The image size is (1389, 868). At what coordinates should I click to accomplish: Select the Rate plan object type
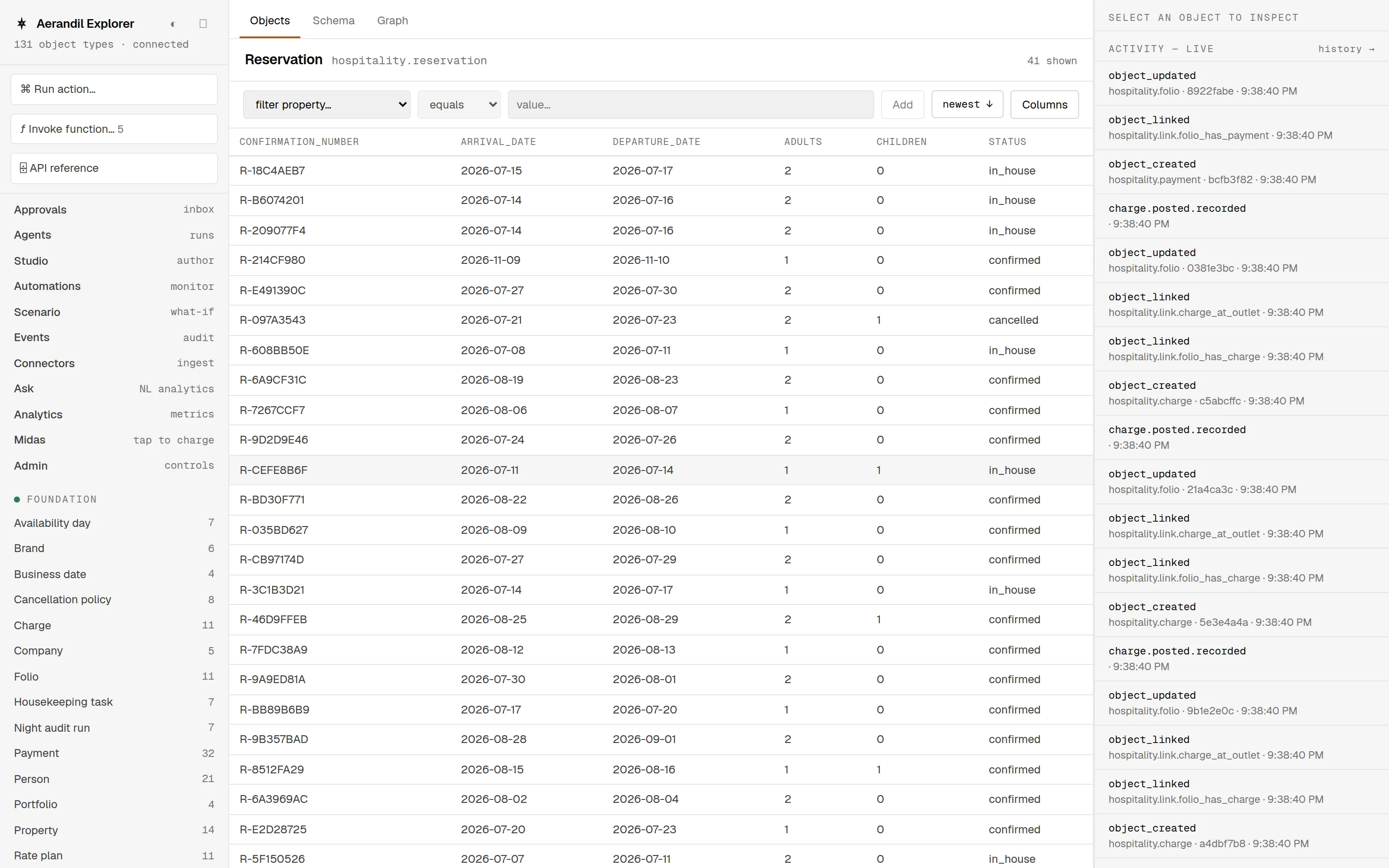[x=114, y=855]
